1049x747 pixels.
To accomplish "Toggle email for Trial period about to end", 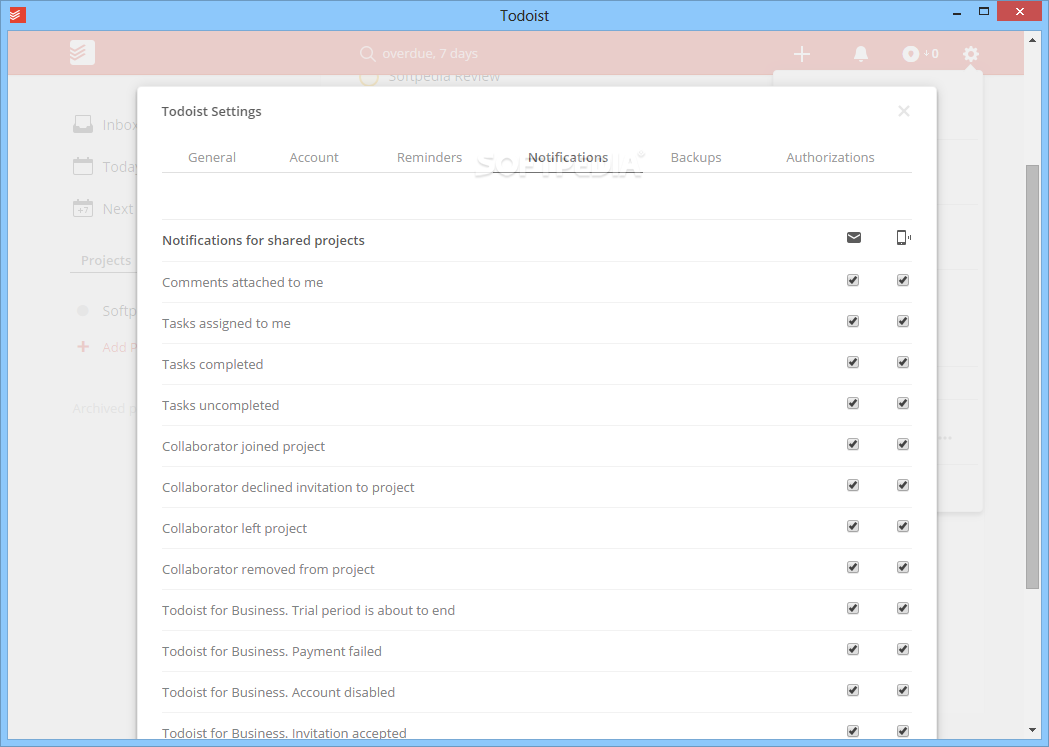I will click(x=853, y=608).
